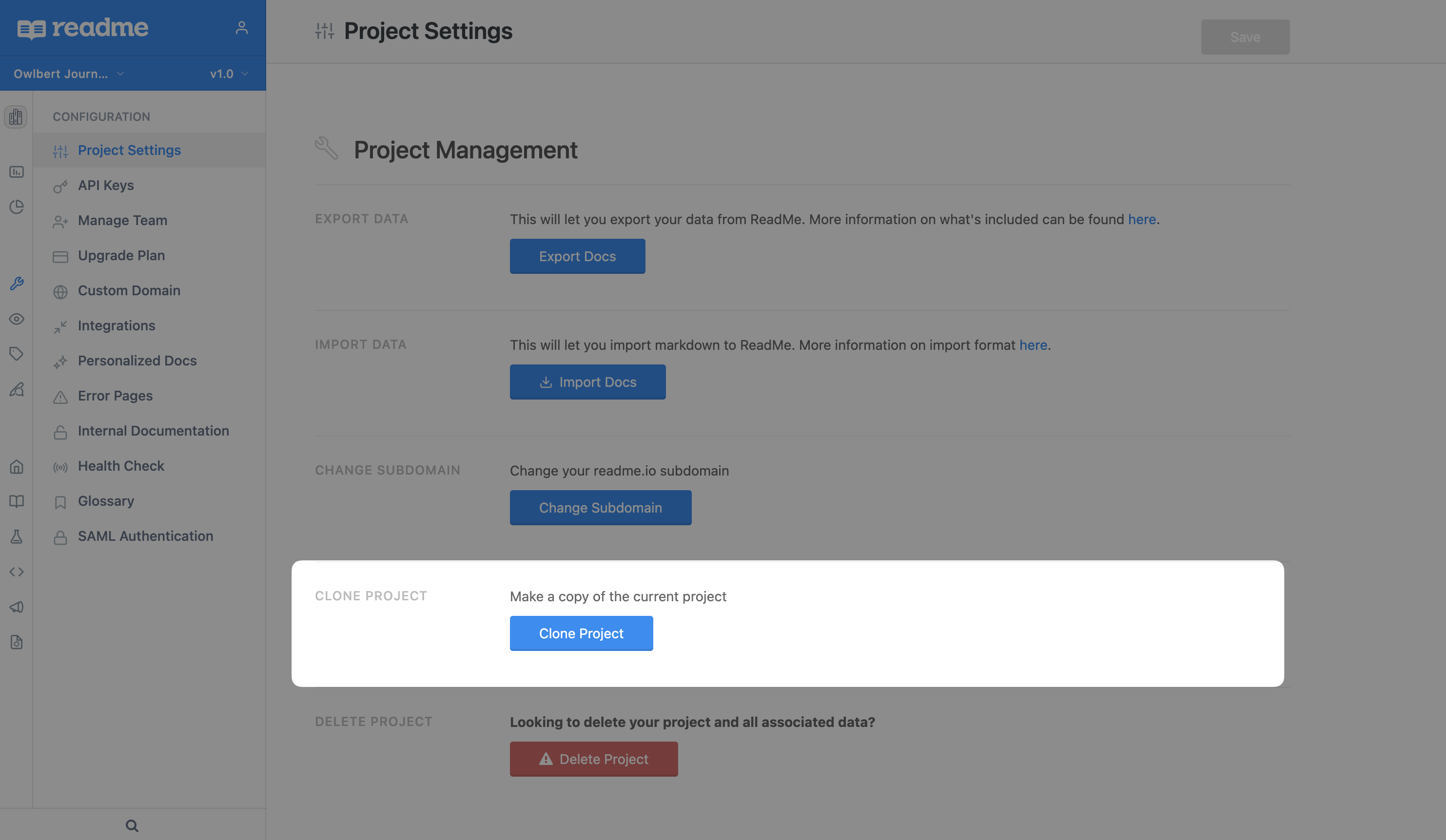Click the search magnifier icon at bottom
The width and height of the screenshot is (1446, 840).
click(x=132, y=826)
